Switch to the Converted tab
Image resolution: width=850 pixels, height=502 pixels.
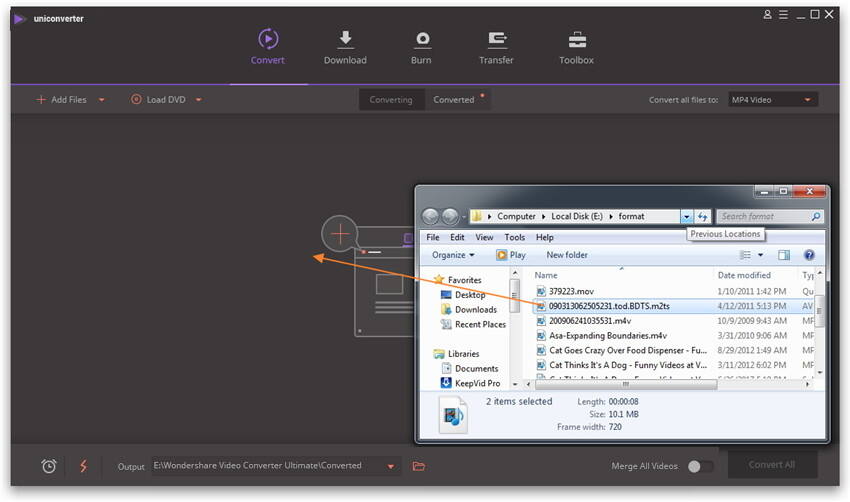click(x=454, y=100)
